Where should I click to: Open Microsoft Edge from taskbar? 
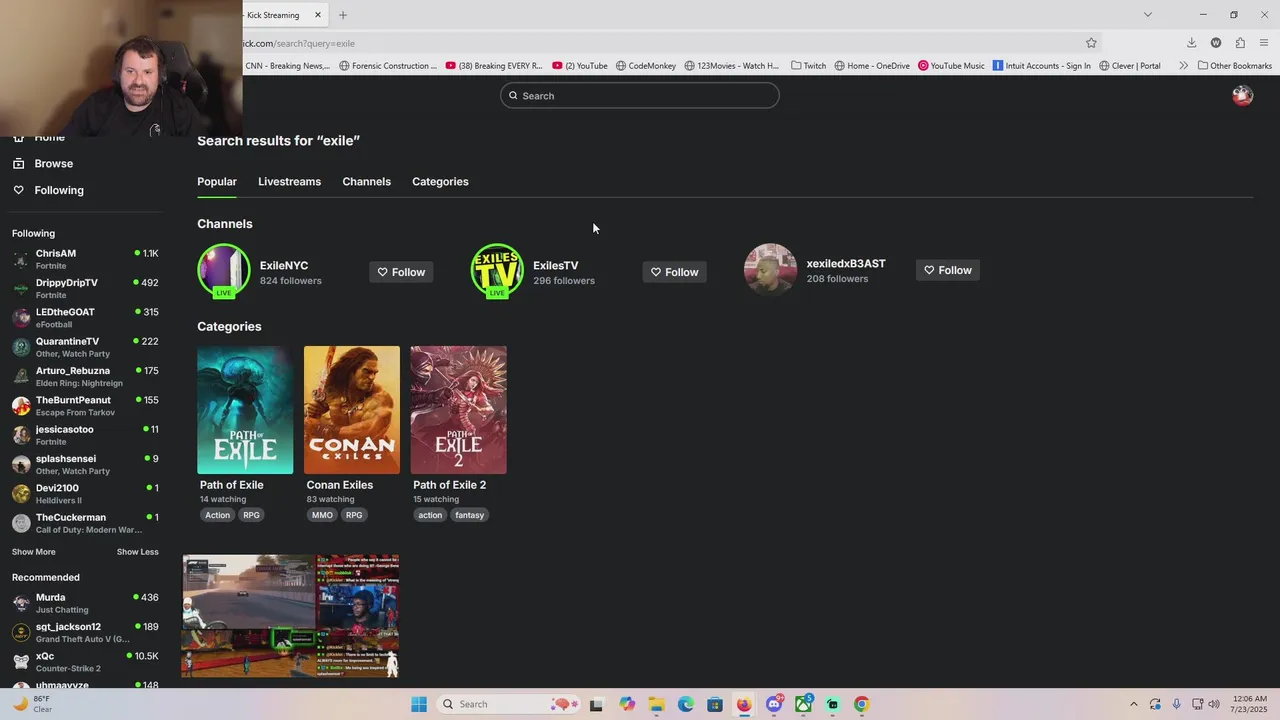pos(686,704)
